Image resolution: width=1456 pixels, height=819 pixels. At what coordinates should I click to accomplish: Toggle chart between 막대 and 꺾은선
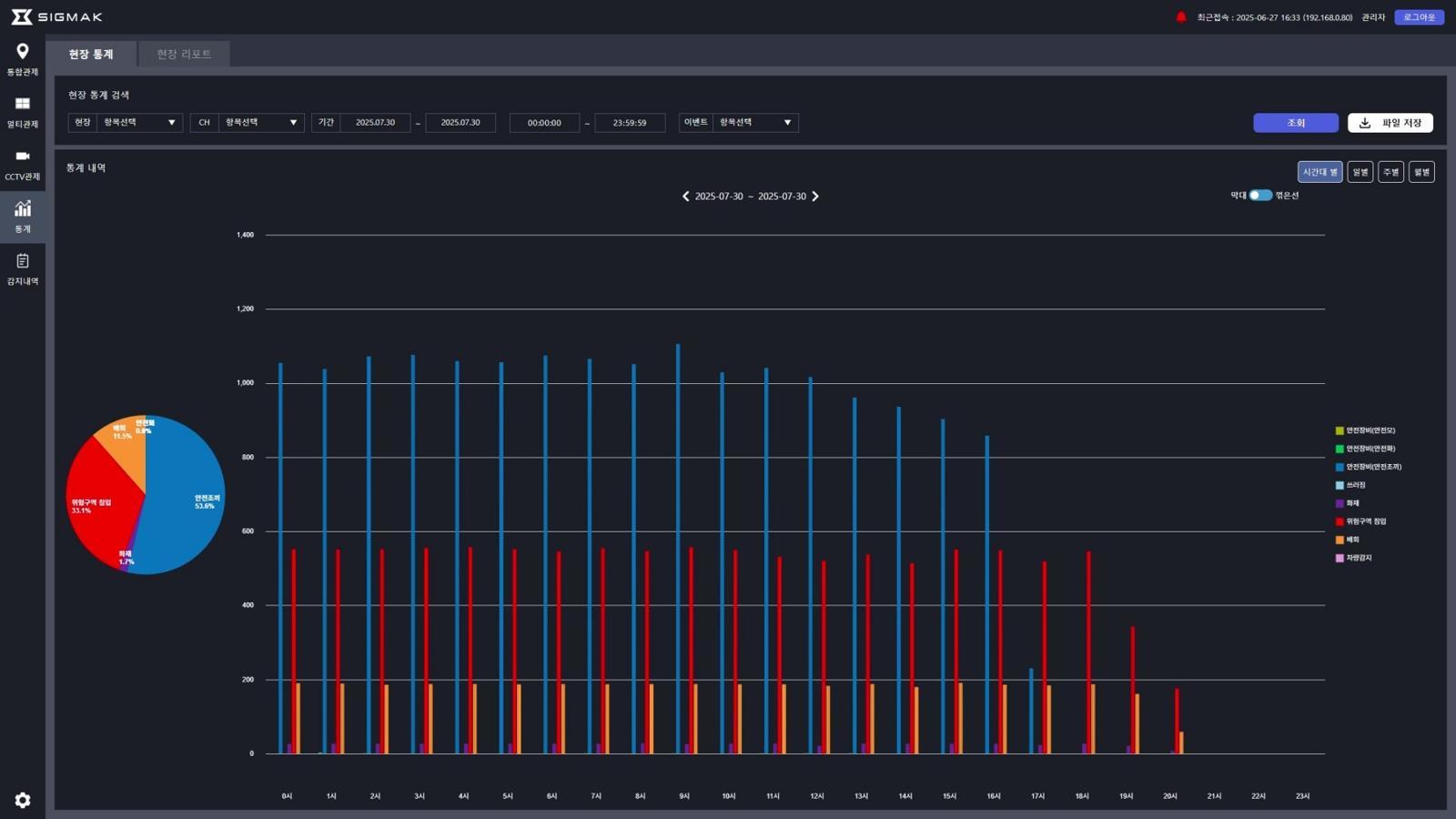(x=1260, y=196)
